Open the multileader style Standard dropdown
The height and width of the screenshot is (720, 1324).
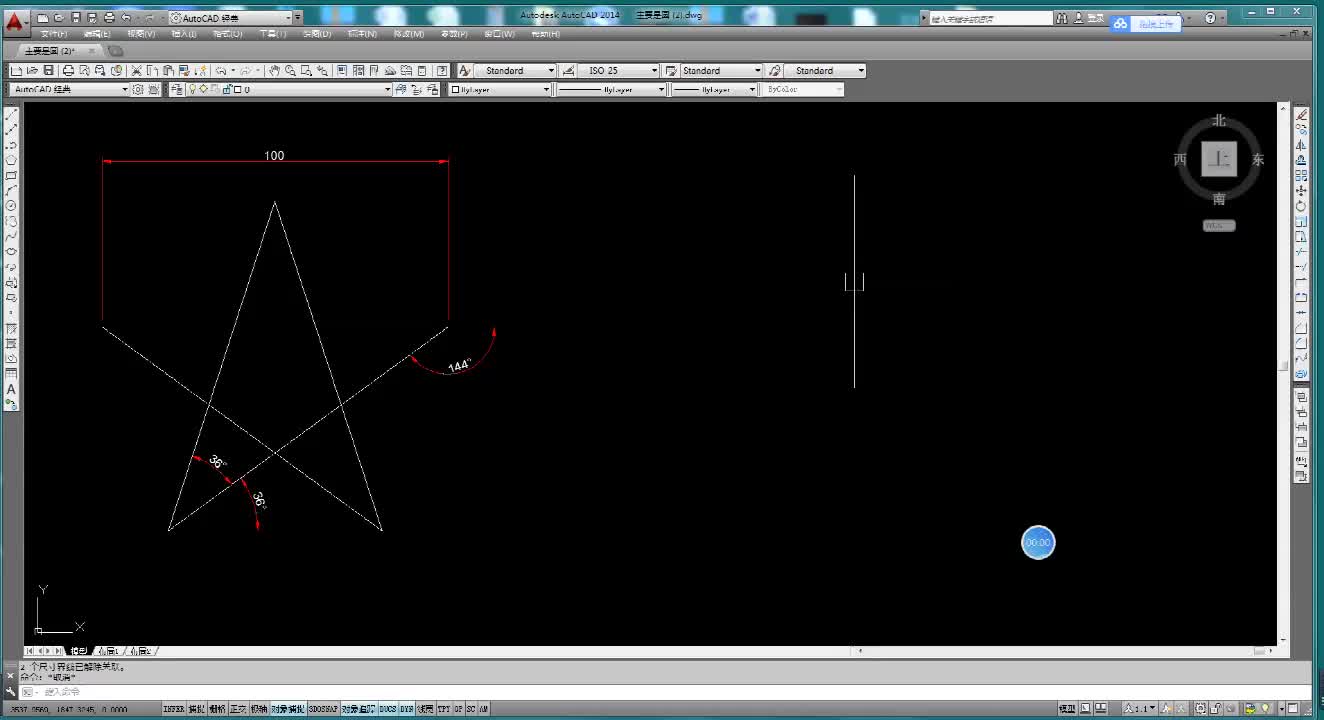point(825,70)
